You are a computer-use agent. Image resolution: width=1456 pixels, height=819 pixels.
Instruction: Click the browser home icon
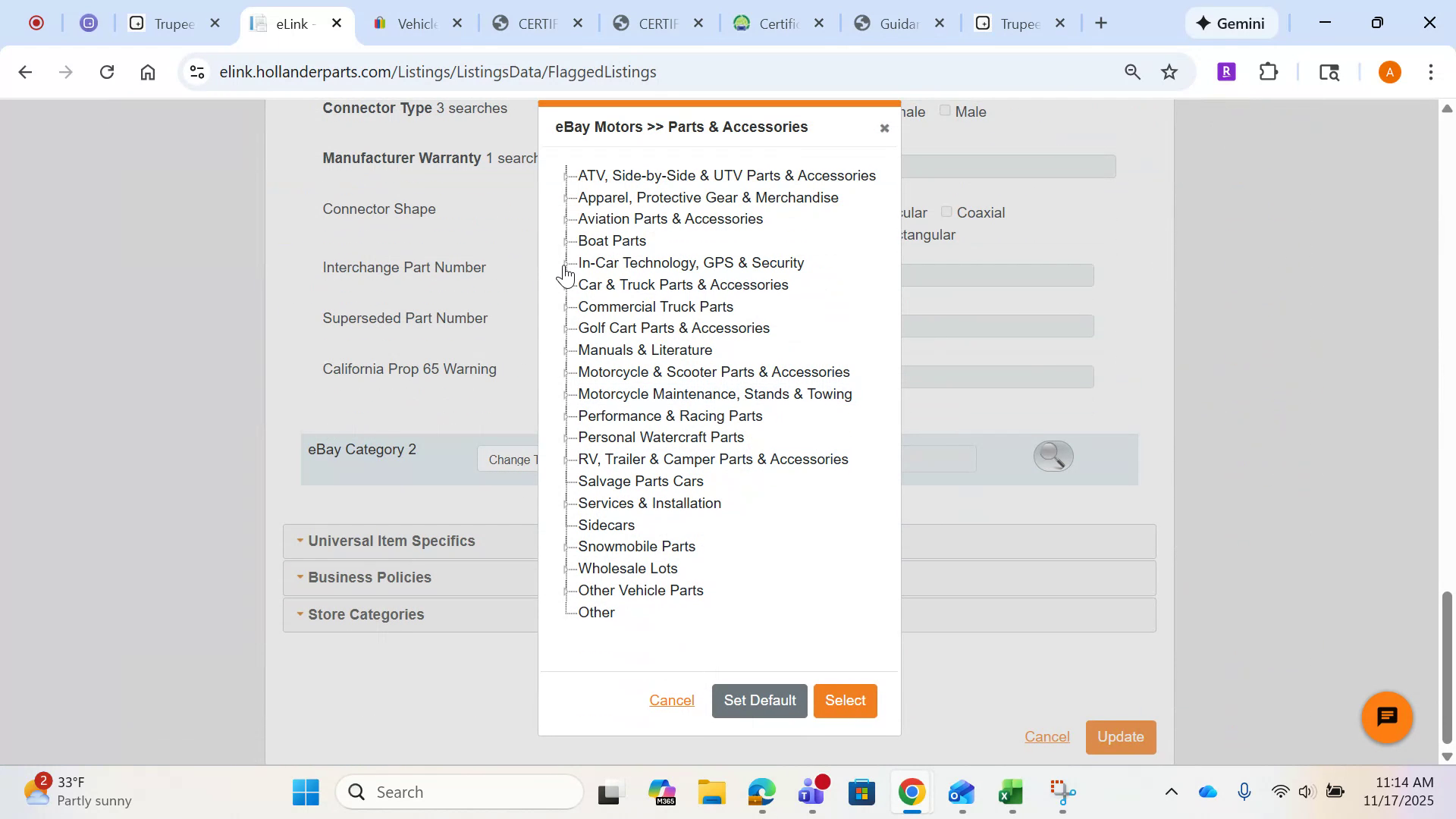[148, 71]
